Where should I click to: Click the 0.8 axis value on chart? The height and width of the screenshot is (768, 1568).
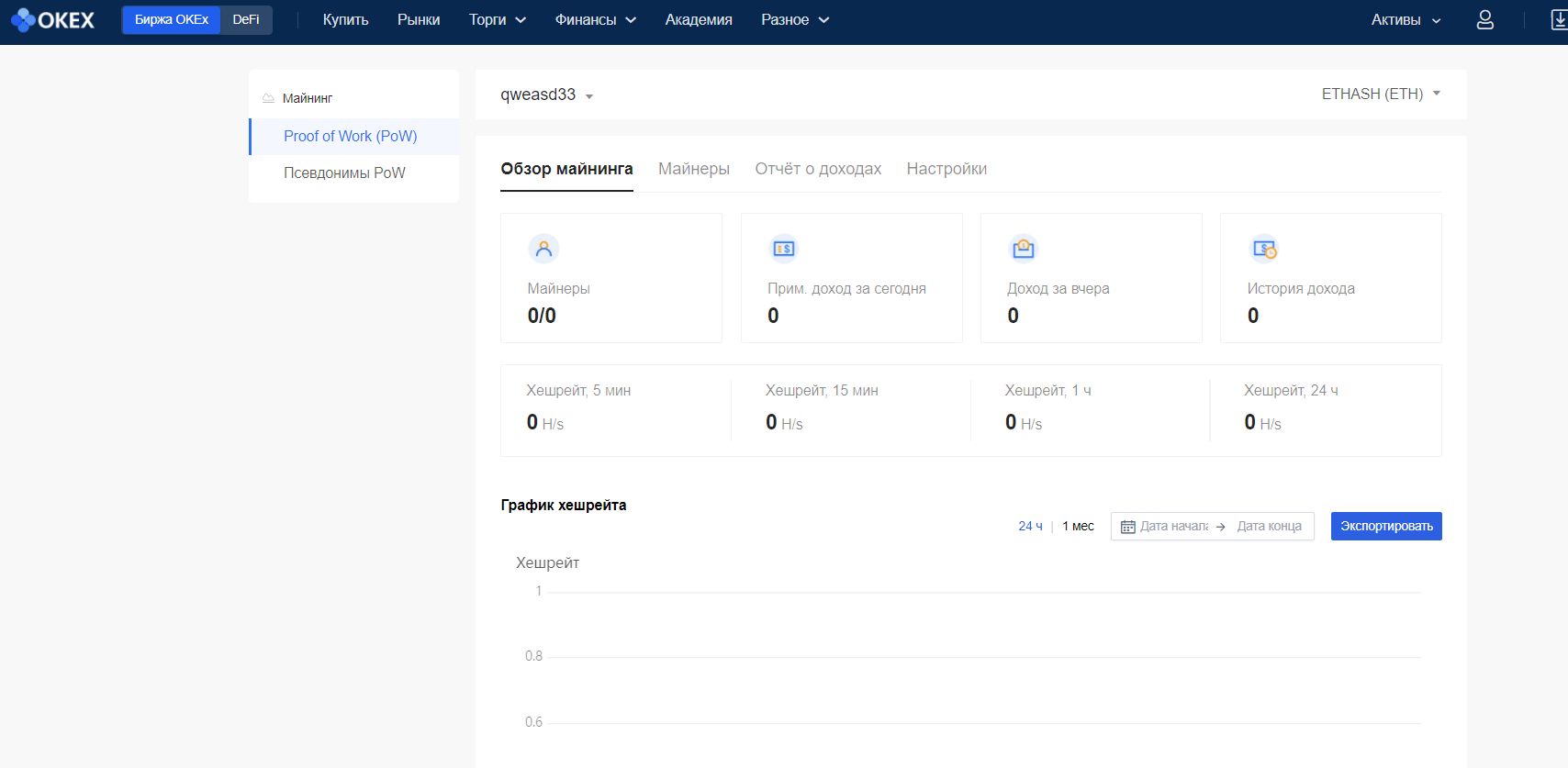pyautogui.click(x=533, y=656)
